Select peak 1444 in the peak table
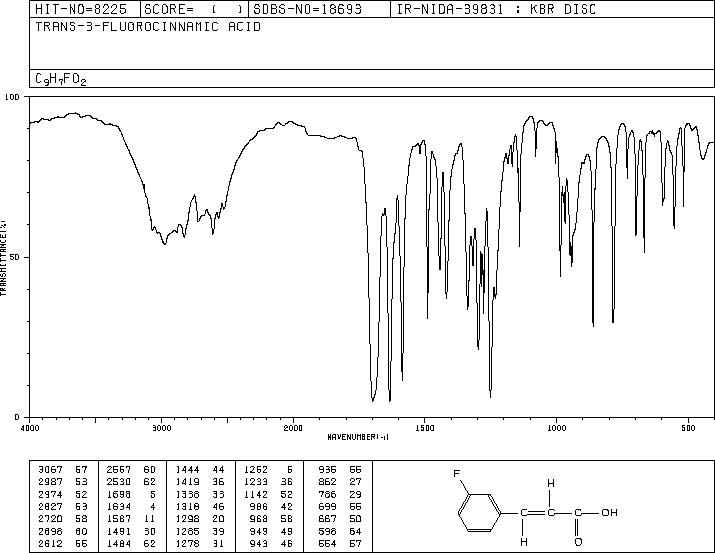This screenshot has height=553, width=715. tap(187, 469)
